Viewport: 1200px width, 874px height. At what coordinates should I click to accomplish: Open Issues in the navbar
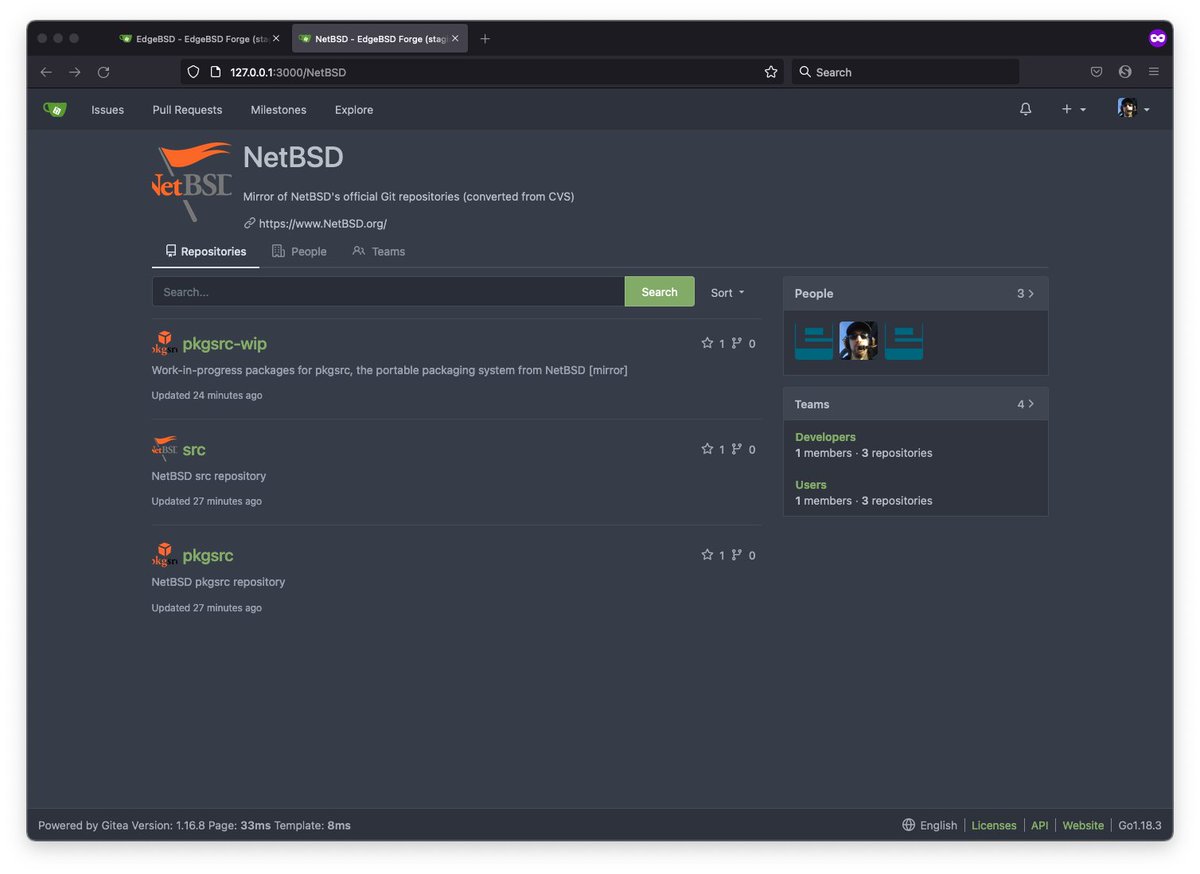tap(108, 110)
